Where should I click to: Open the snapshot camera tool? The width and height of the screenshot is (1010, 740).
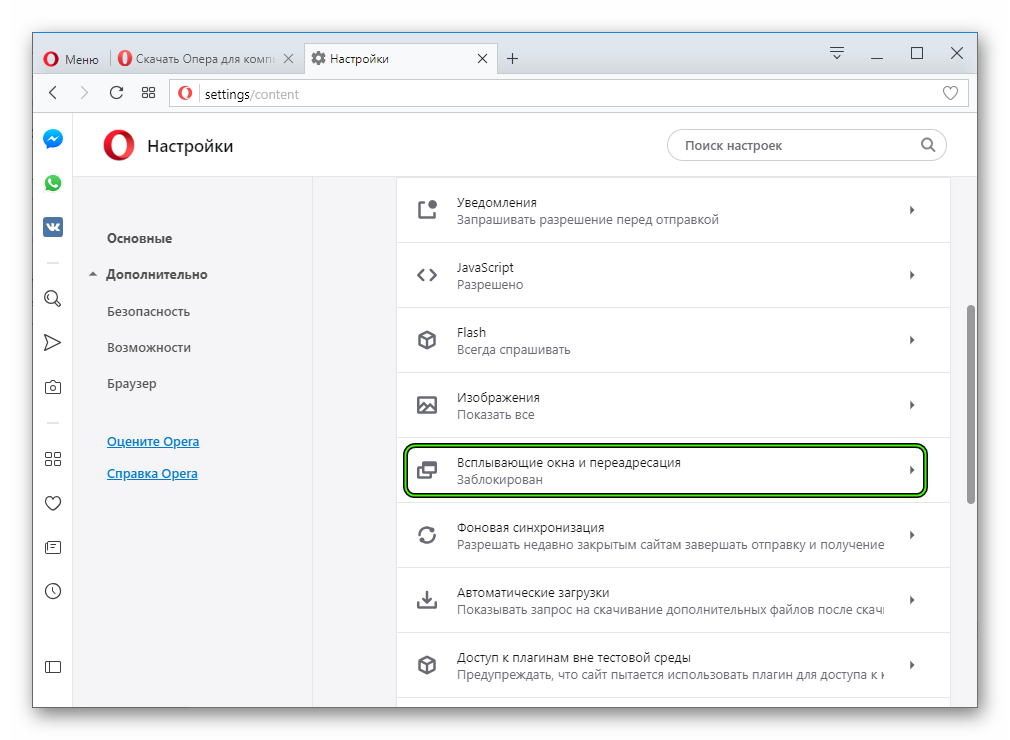pos(53,387)
